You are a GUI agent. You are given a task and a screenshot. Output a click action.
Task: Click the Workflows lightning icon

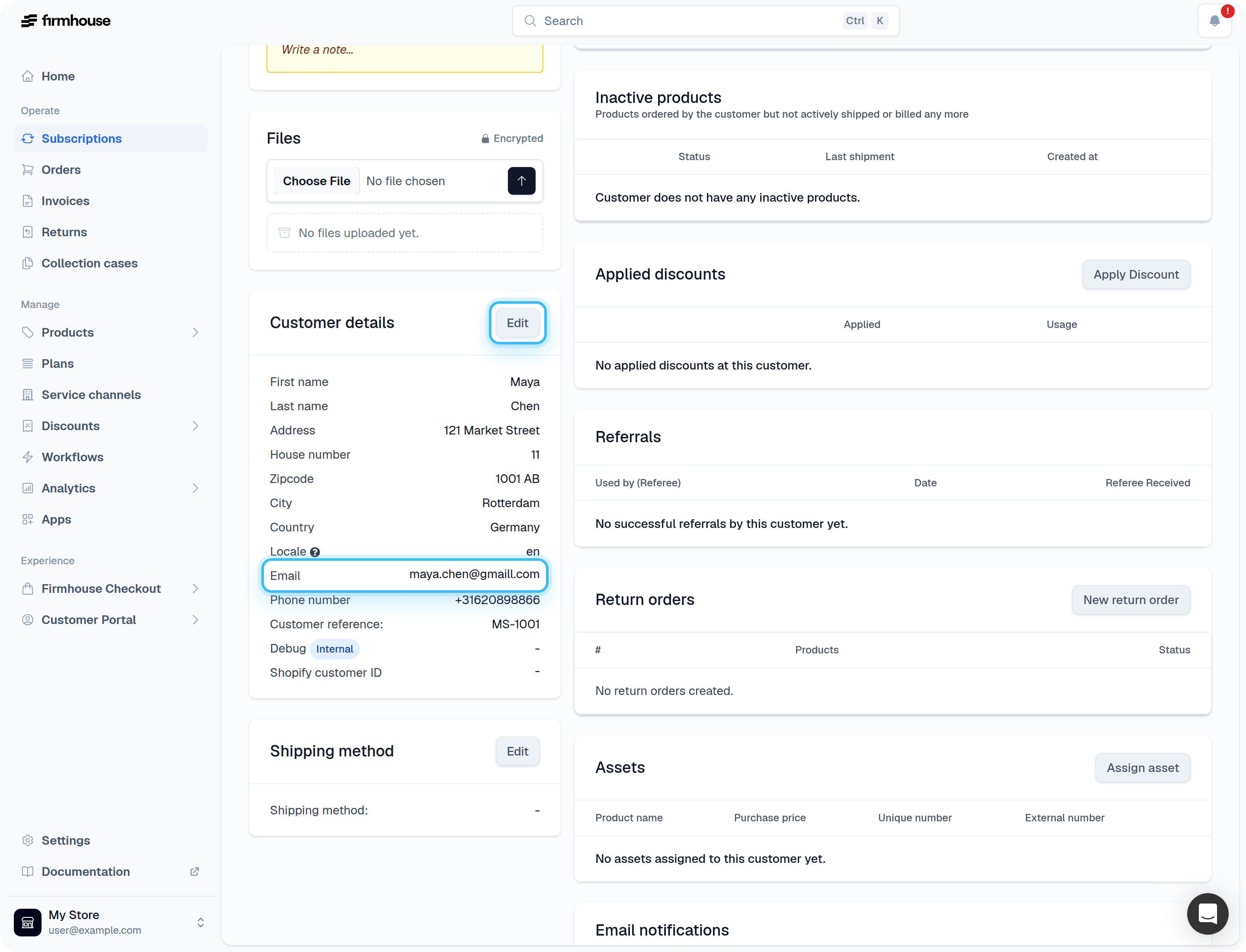28,457
